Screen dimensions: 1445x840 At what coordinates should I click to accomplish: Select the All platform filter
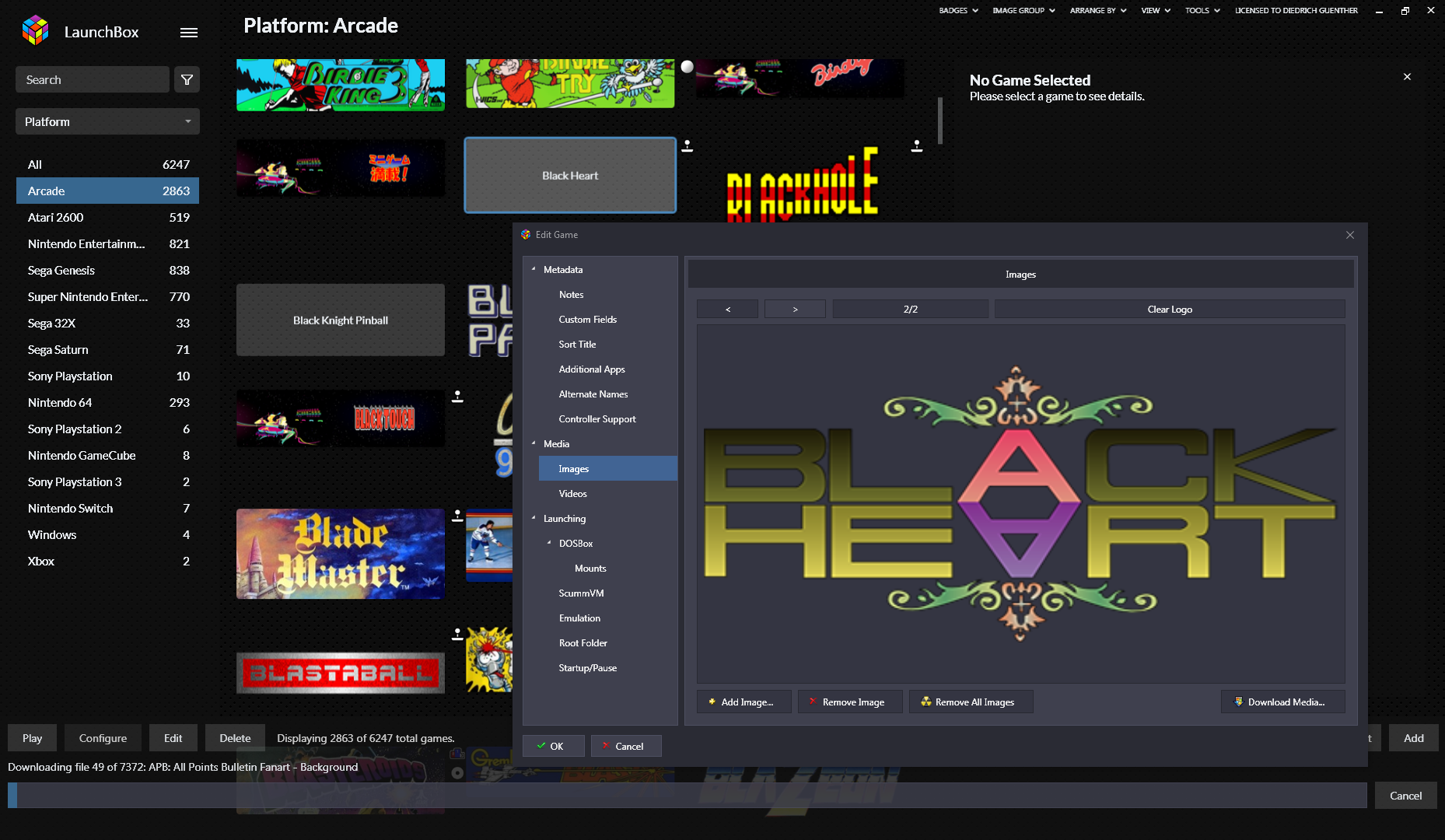pyautogui.click(x=107, y=164)
